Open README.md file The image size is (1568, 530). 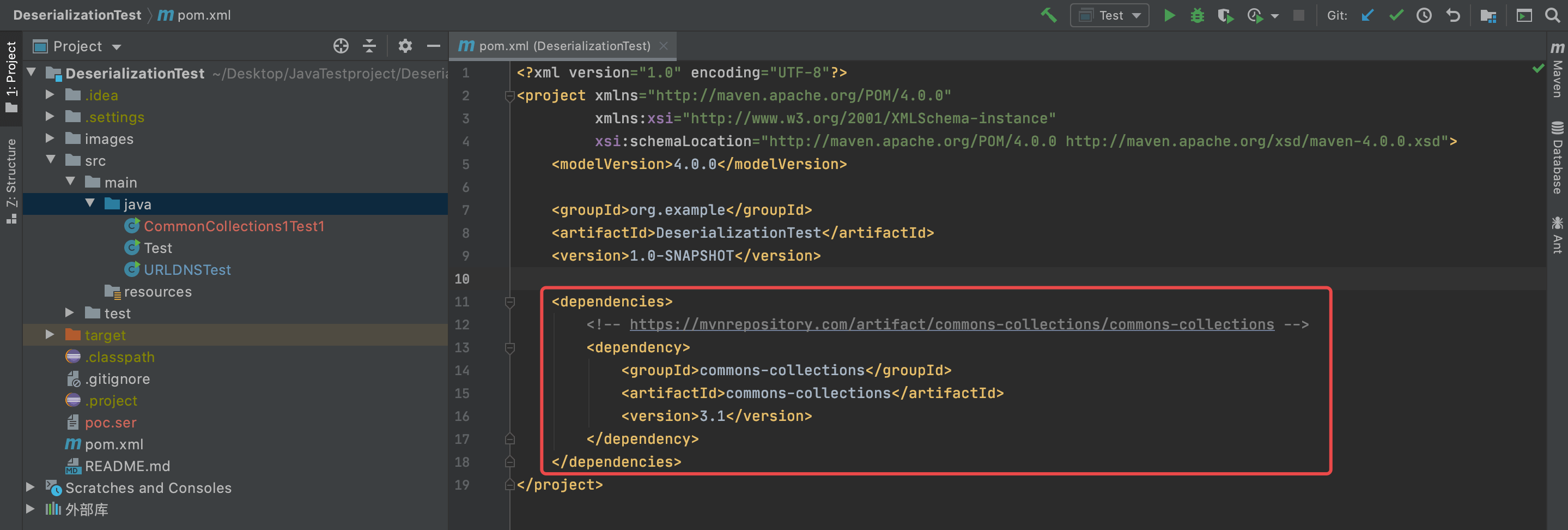pyautogui.click(x=127, y=467)
